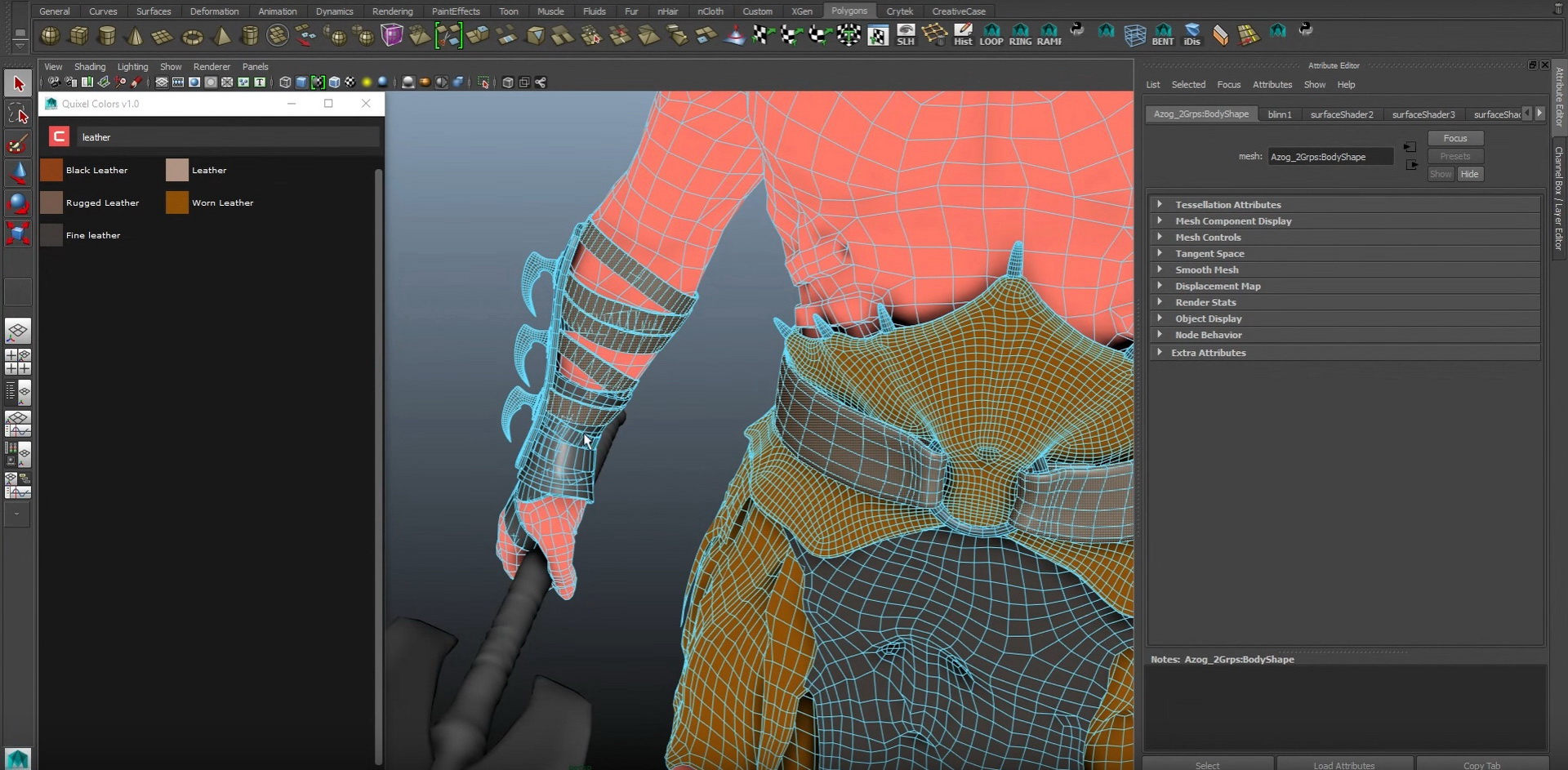
Task: Activate the Paint Selection tool
Action: click(19, 145)
